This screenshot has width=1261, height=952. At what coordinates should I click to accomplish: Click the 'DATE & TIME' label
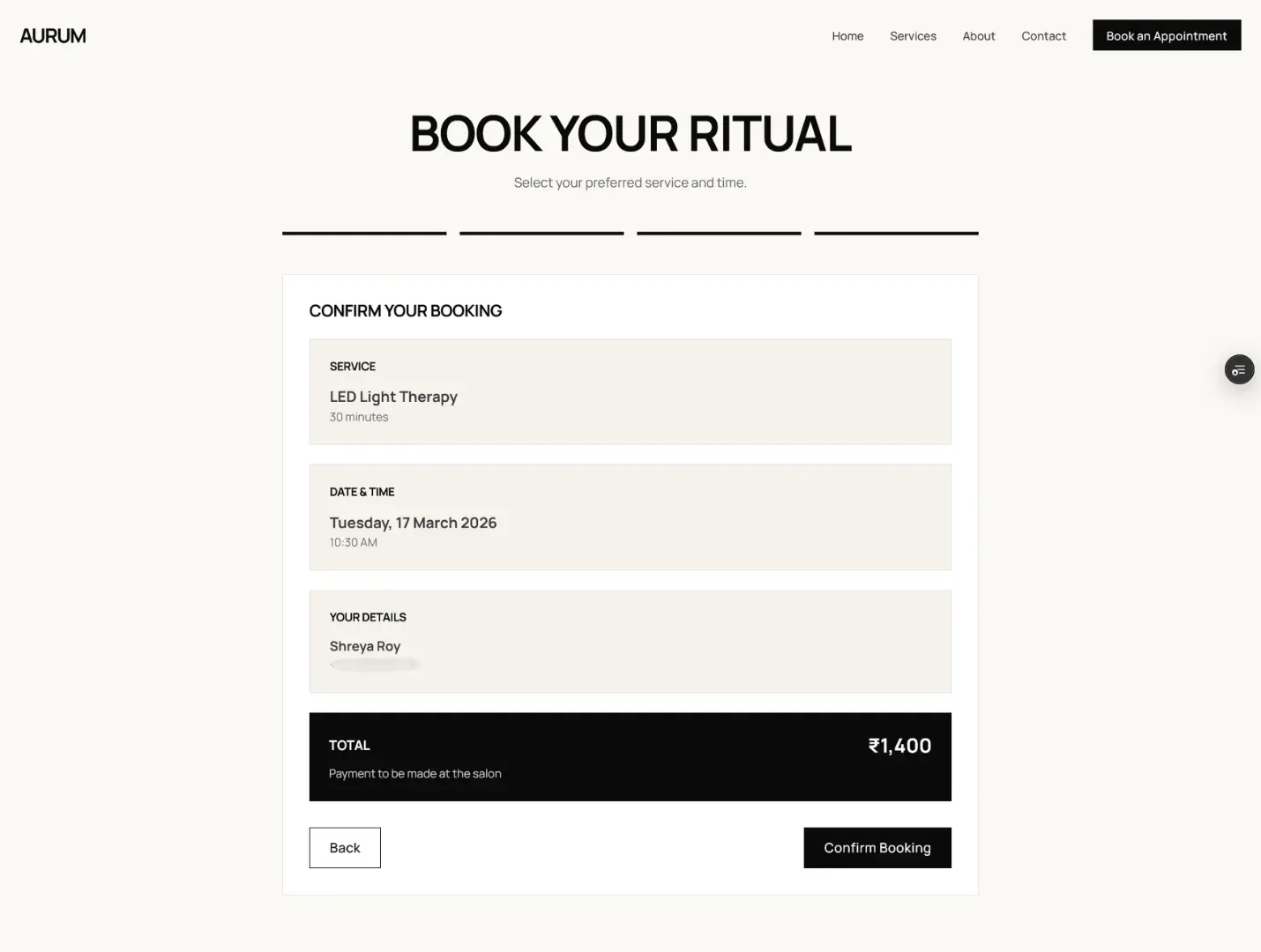pos(362,492)
